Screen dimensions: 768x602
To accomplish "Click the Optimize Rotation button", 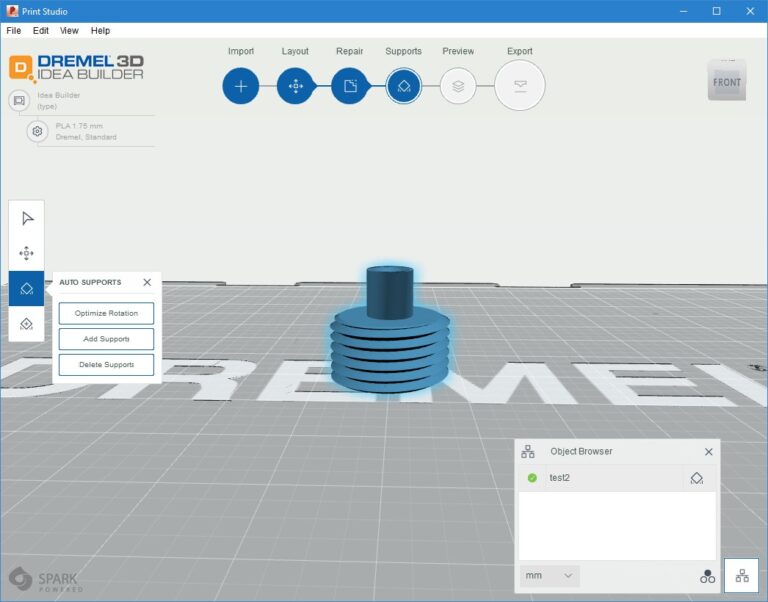I will [106, 313].
